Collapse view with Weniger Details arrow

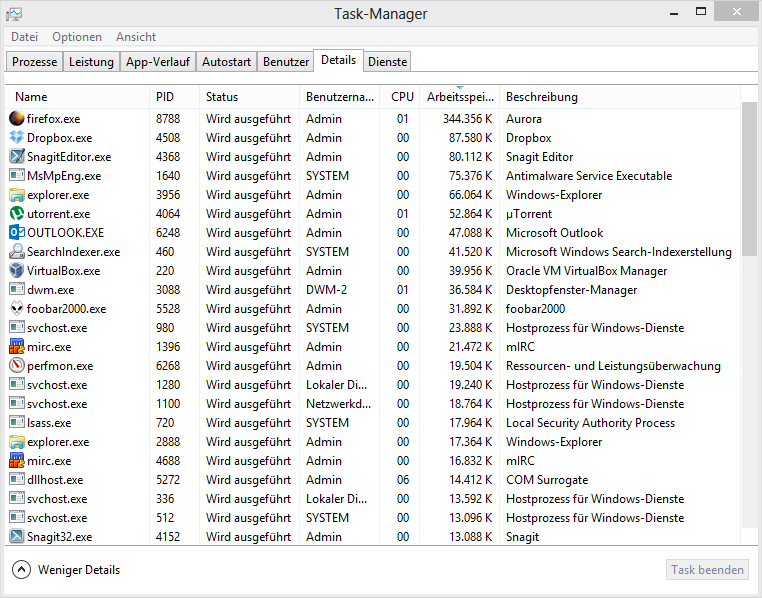point(22,570)
